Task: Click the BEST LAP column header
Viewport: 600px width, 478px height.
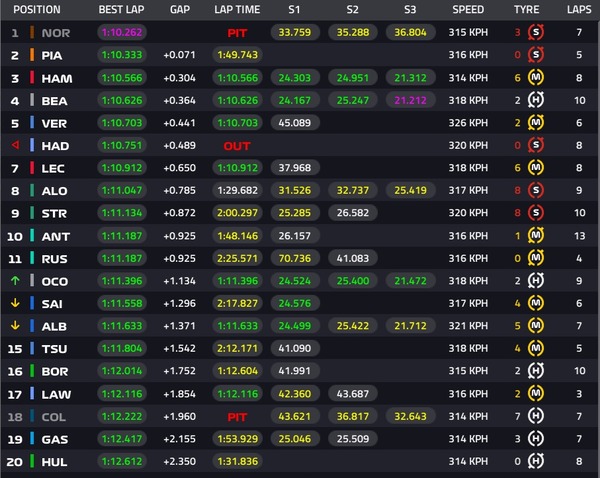Action: tap(121, 10)
